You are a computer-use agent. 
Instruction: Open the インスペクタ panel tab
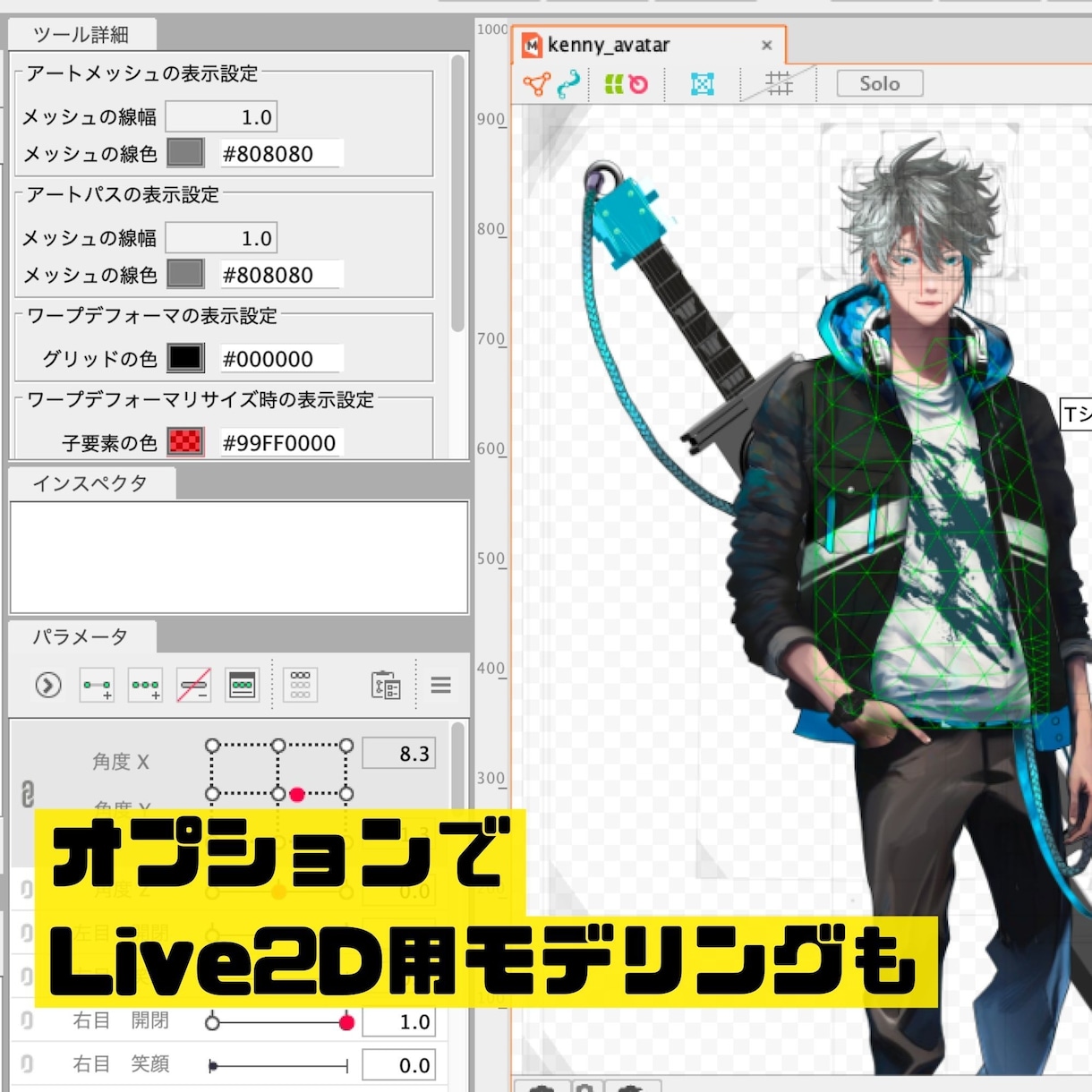click(90, 483)
